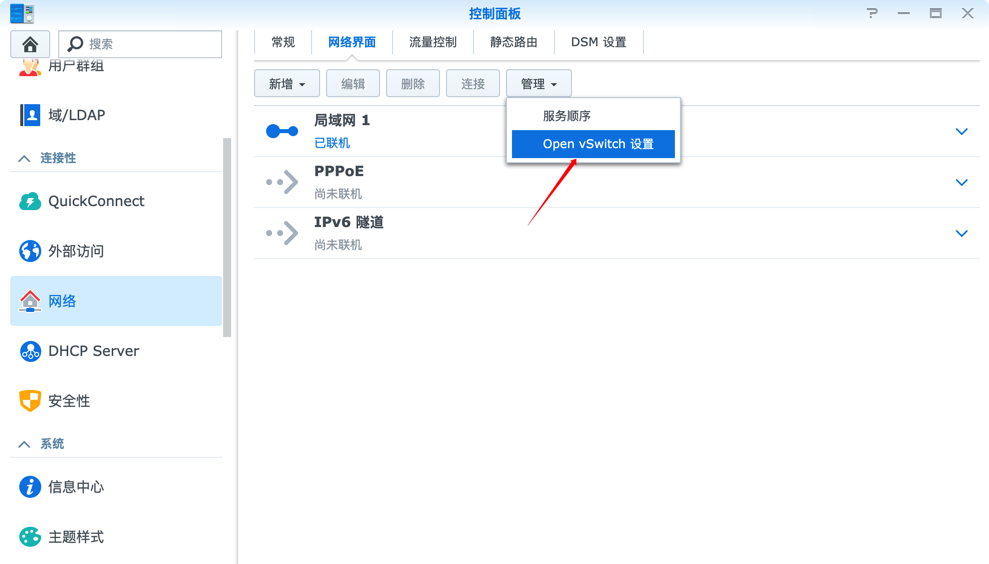Click the DHCP Server icon
The width and height of the screenshot is (989, 564).
click(x=30, y=351)
